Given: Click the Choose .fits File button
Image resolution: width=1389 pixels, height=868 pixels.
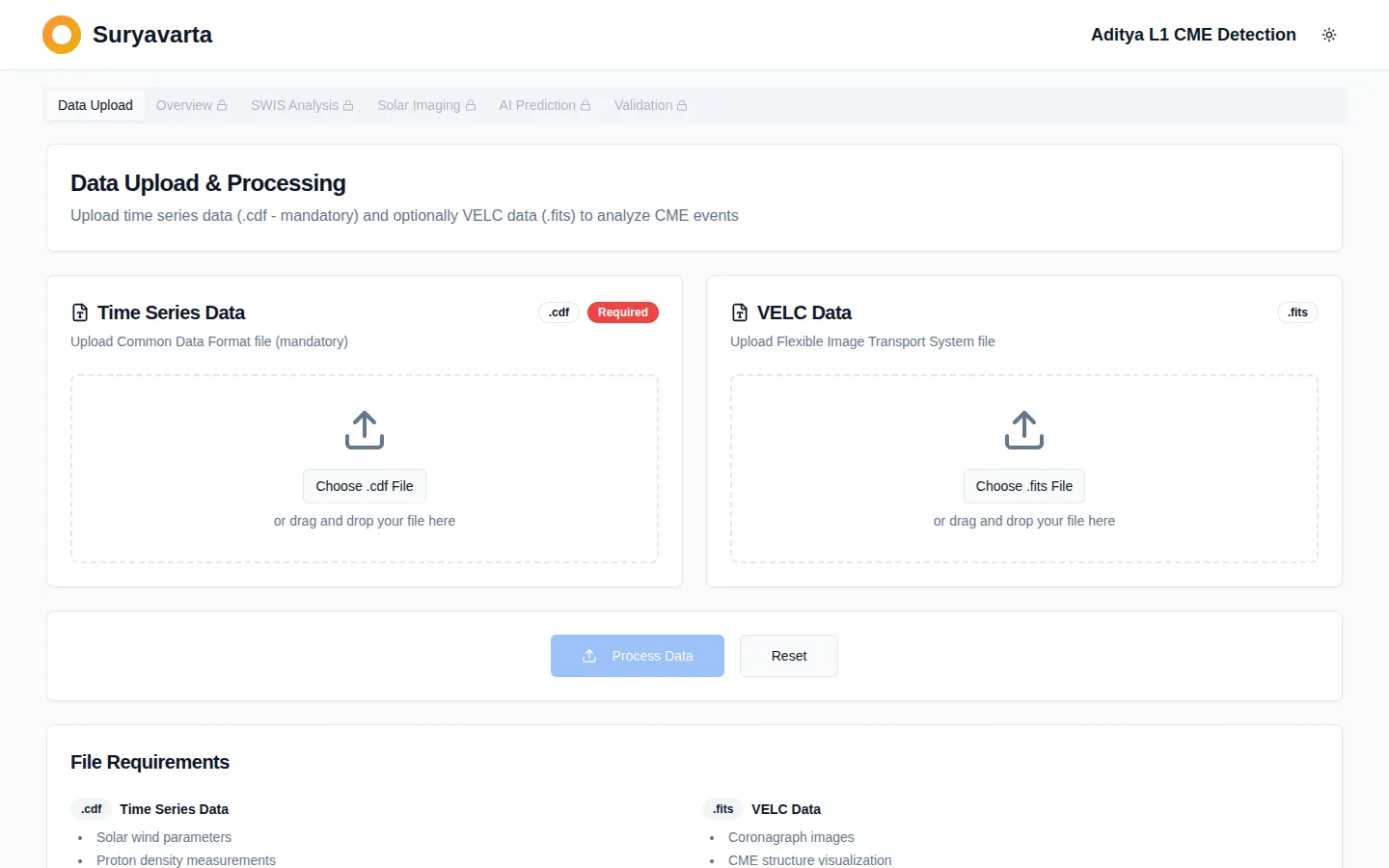Looking at the screenshot, I should 1024,486.
